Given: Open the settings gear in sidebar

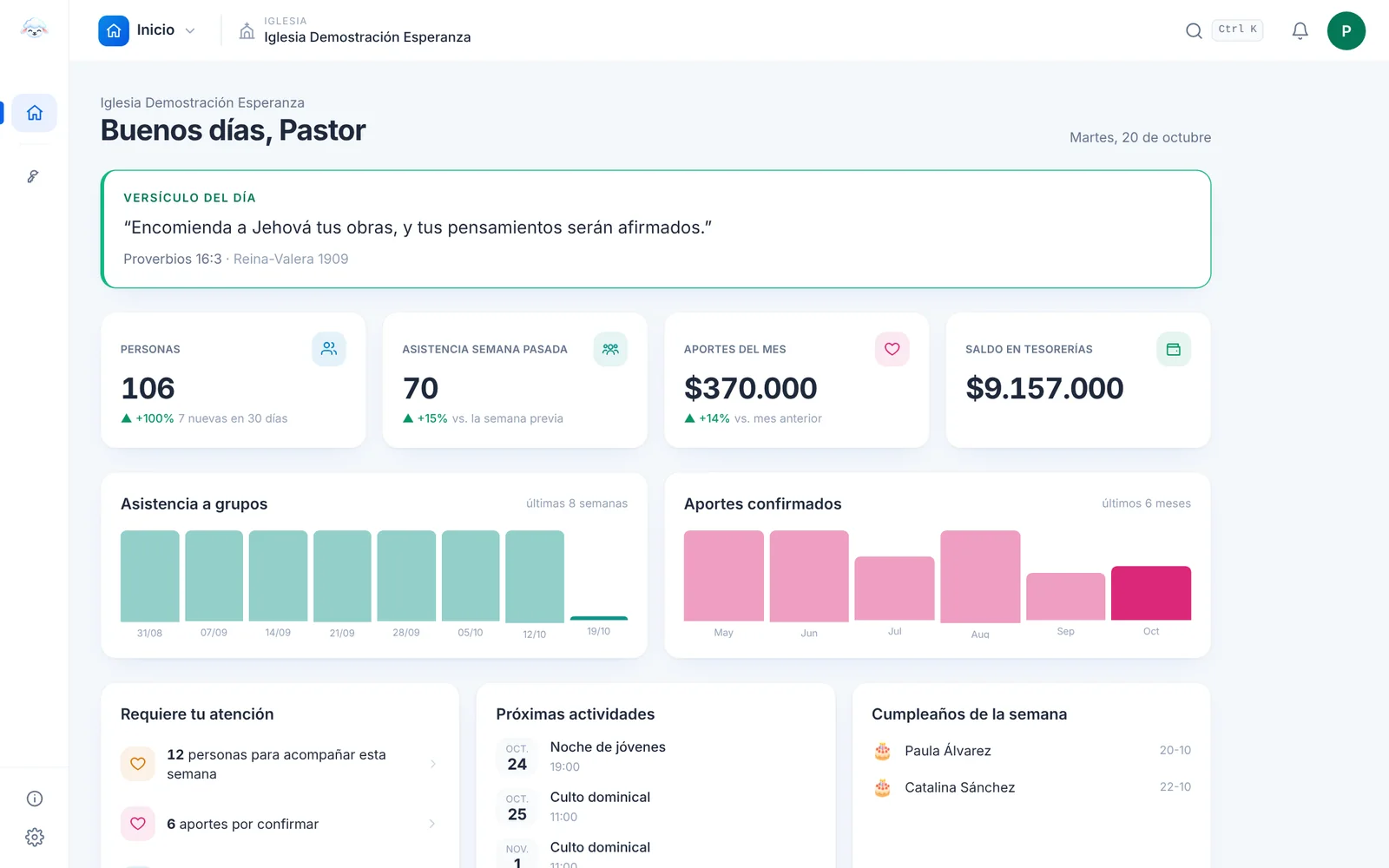Looking at the screenshot, I should [x=35, y=837].
